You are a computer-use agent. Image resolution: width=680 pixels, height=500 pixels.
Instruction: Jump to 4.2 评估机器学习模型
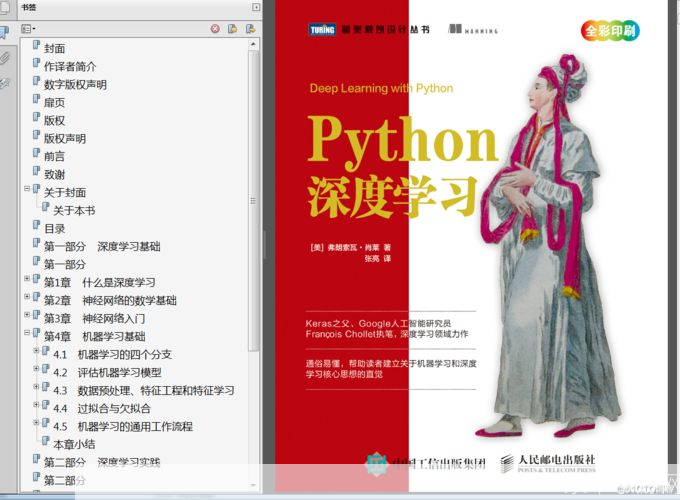(107, 373)
